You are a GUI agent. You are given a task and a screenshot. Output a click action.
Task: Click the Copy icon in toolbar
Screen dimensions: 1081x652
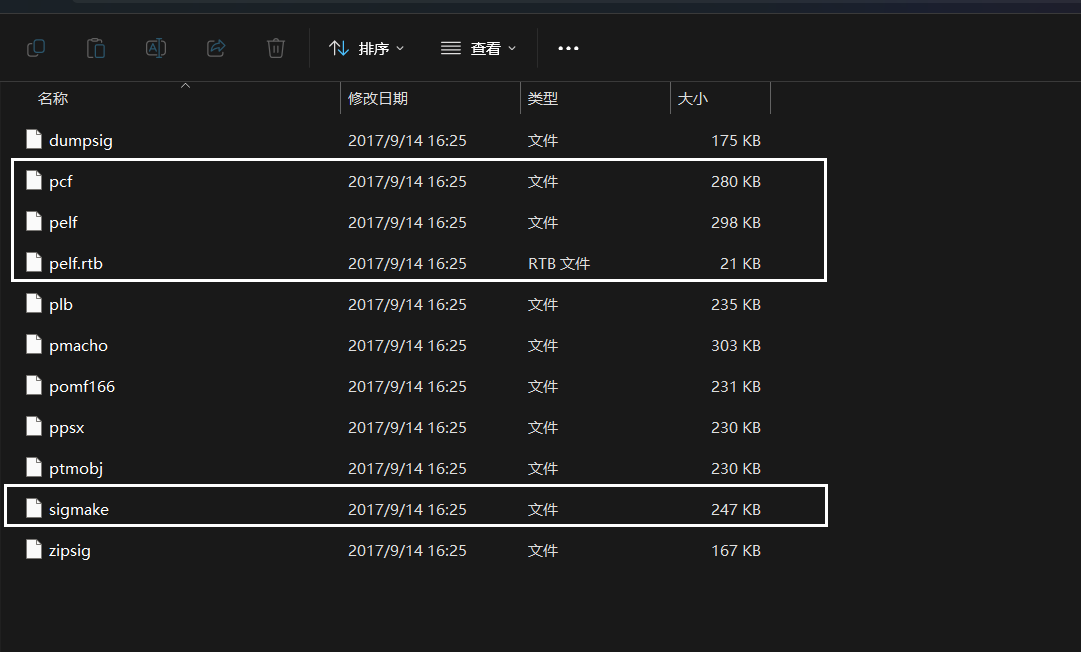[x=36, y=48]
